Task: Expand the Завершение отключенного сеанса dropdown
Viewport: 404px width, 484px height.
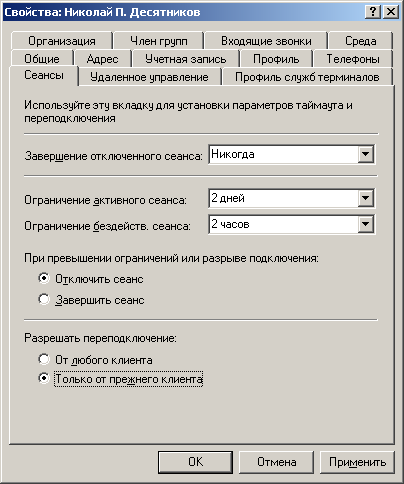Action: point(366,154)
